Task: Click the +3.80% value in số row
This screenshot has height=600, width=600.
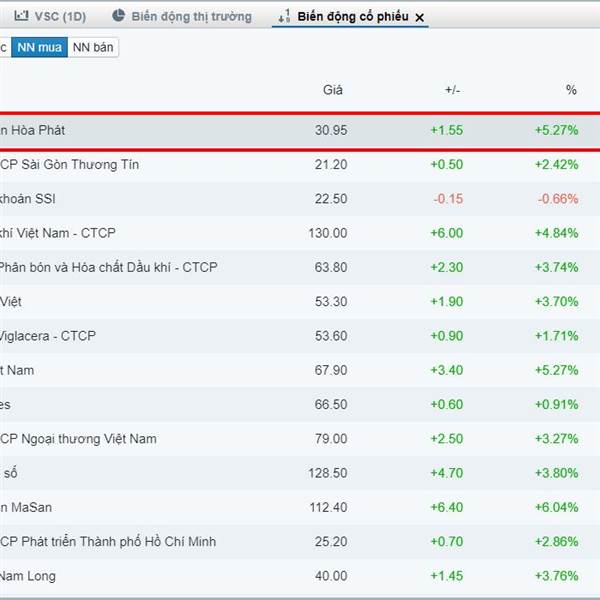Action: pos(556,473)
